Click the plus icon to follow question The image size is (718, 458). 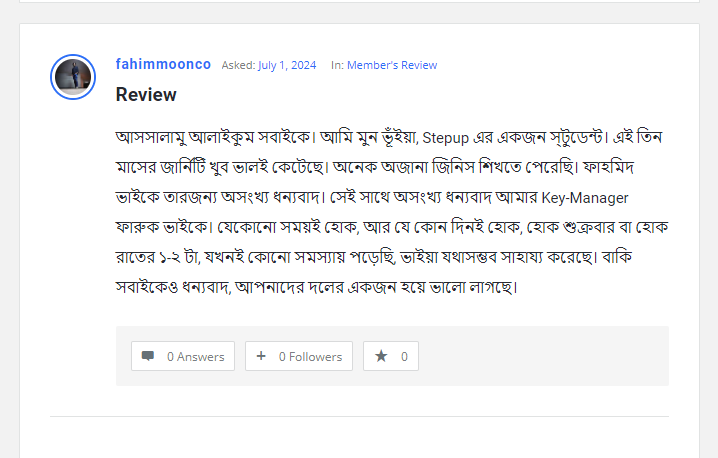pyautogui.click(x=261, y=356)
